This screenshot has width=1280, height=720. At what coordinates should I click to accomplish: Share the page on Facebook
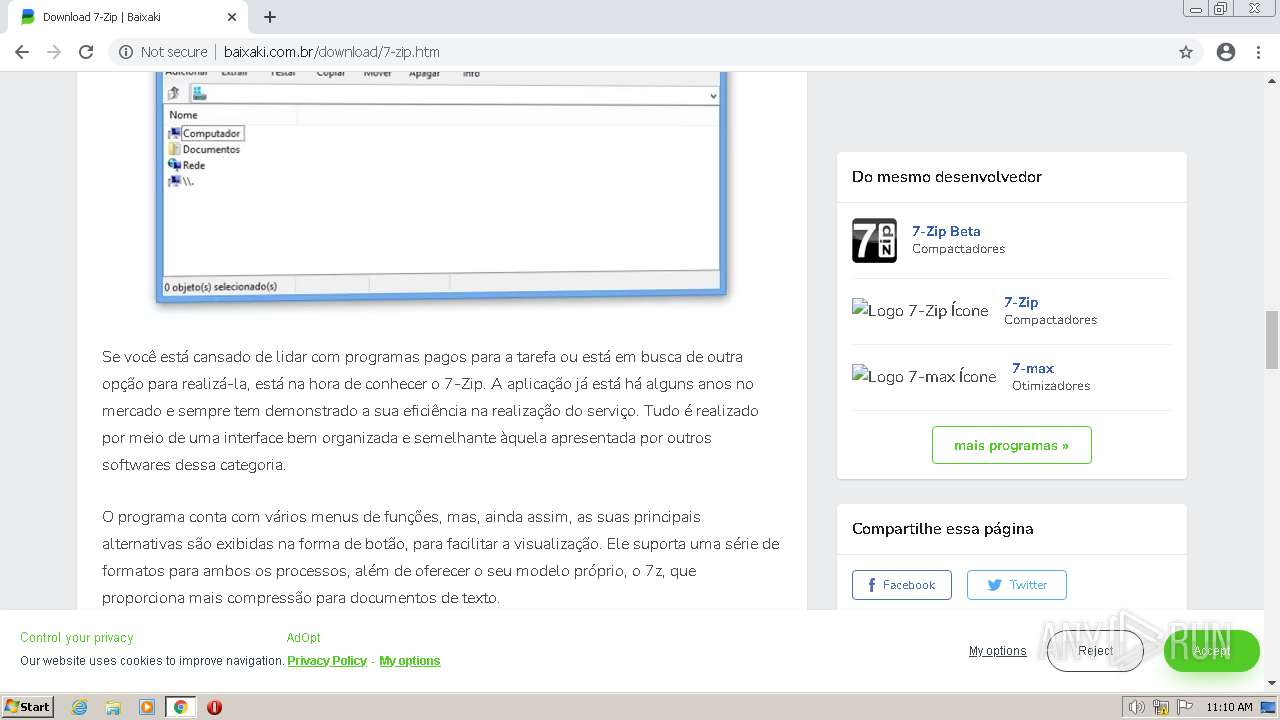click(902, 585)
